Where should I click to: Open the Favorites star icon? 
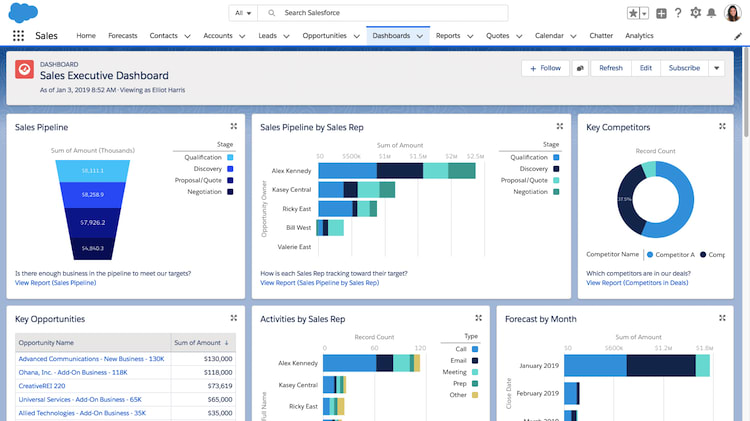(x=633, y=13)
